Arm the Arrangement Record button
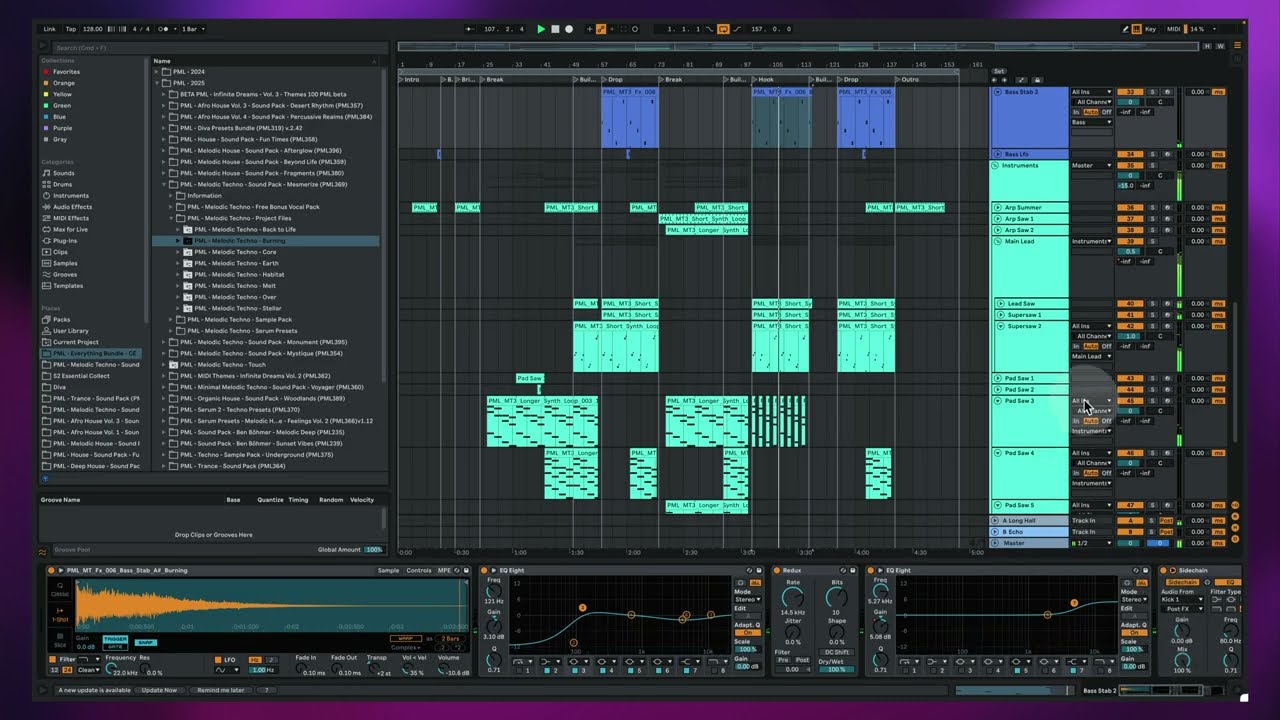Image resolution: width=1280 pixels, height=720 pixels. pyautogui.click(x=569, y=29)
